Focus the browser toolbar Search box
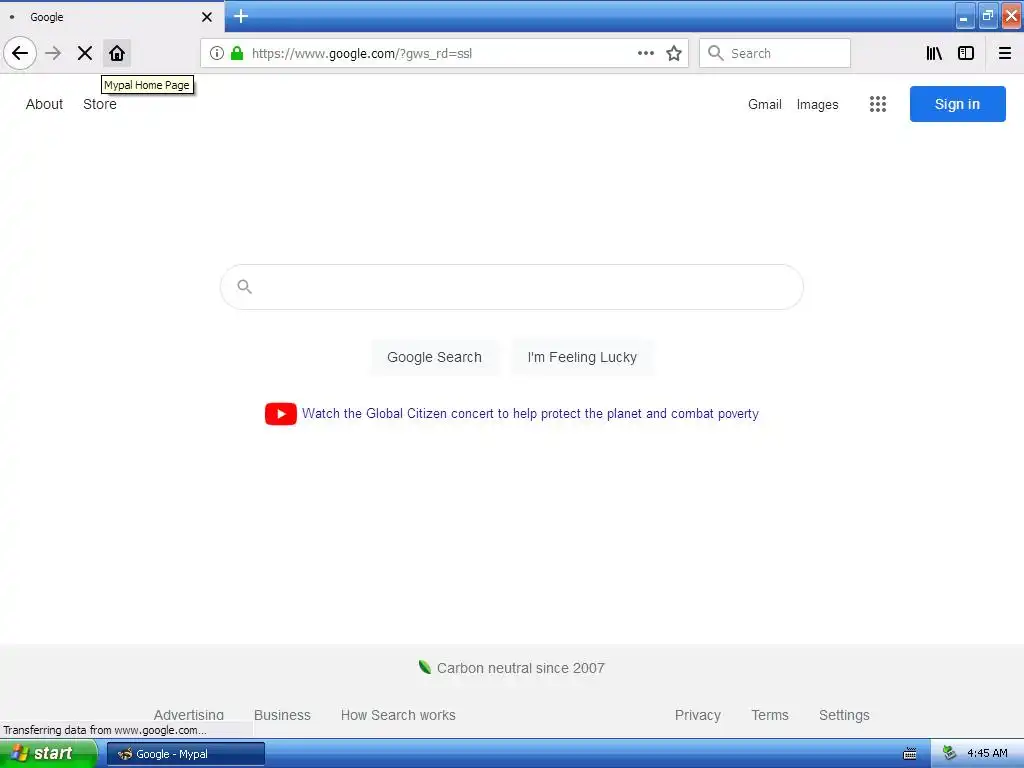The height and width of the screenshot is (768, 1024). point(775,53)
